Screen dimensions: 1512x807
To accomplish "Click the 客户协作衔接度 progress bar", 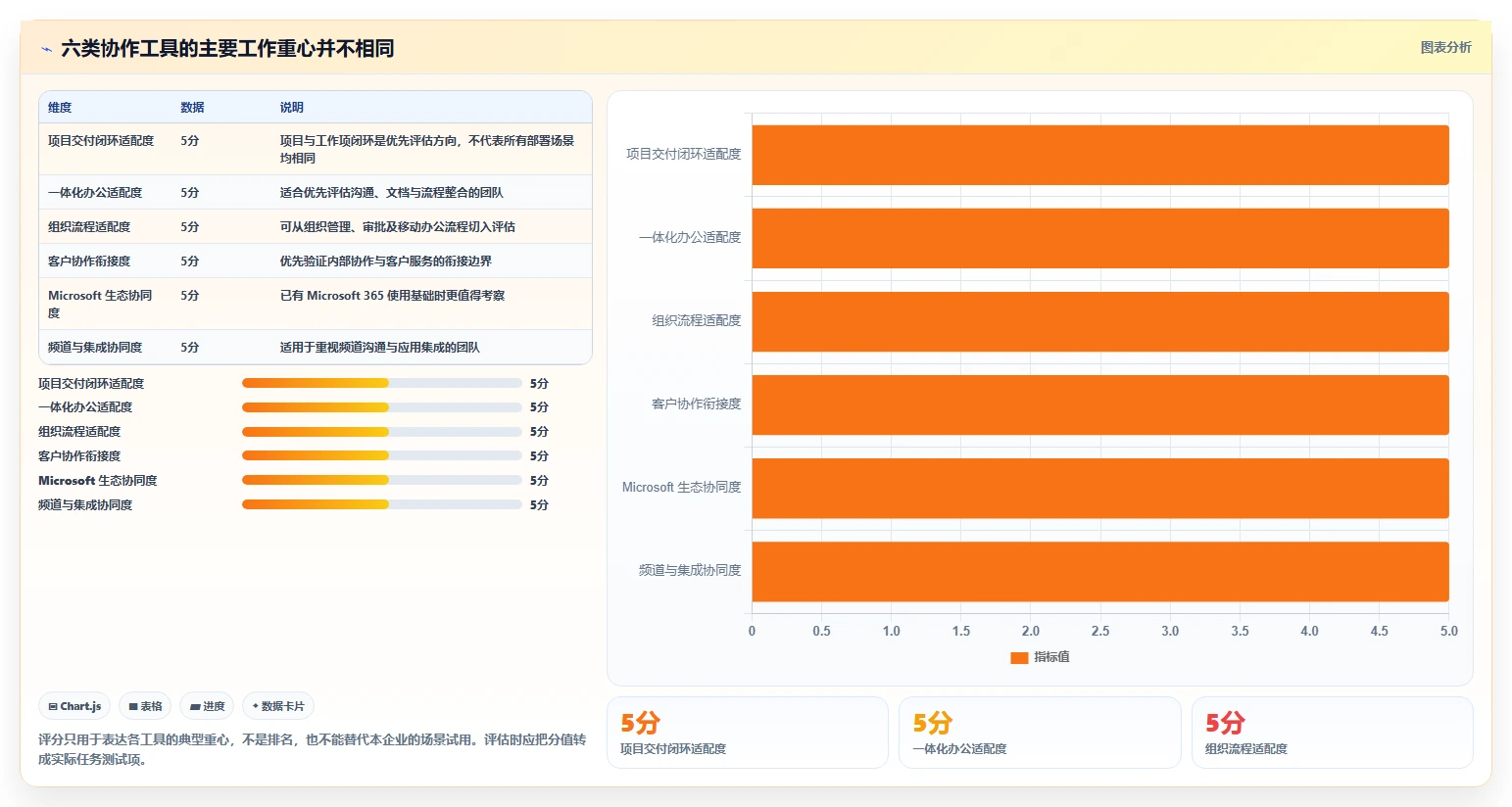I will tap(382, 455).
